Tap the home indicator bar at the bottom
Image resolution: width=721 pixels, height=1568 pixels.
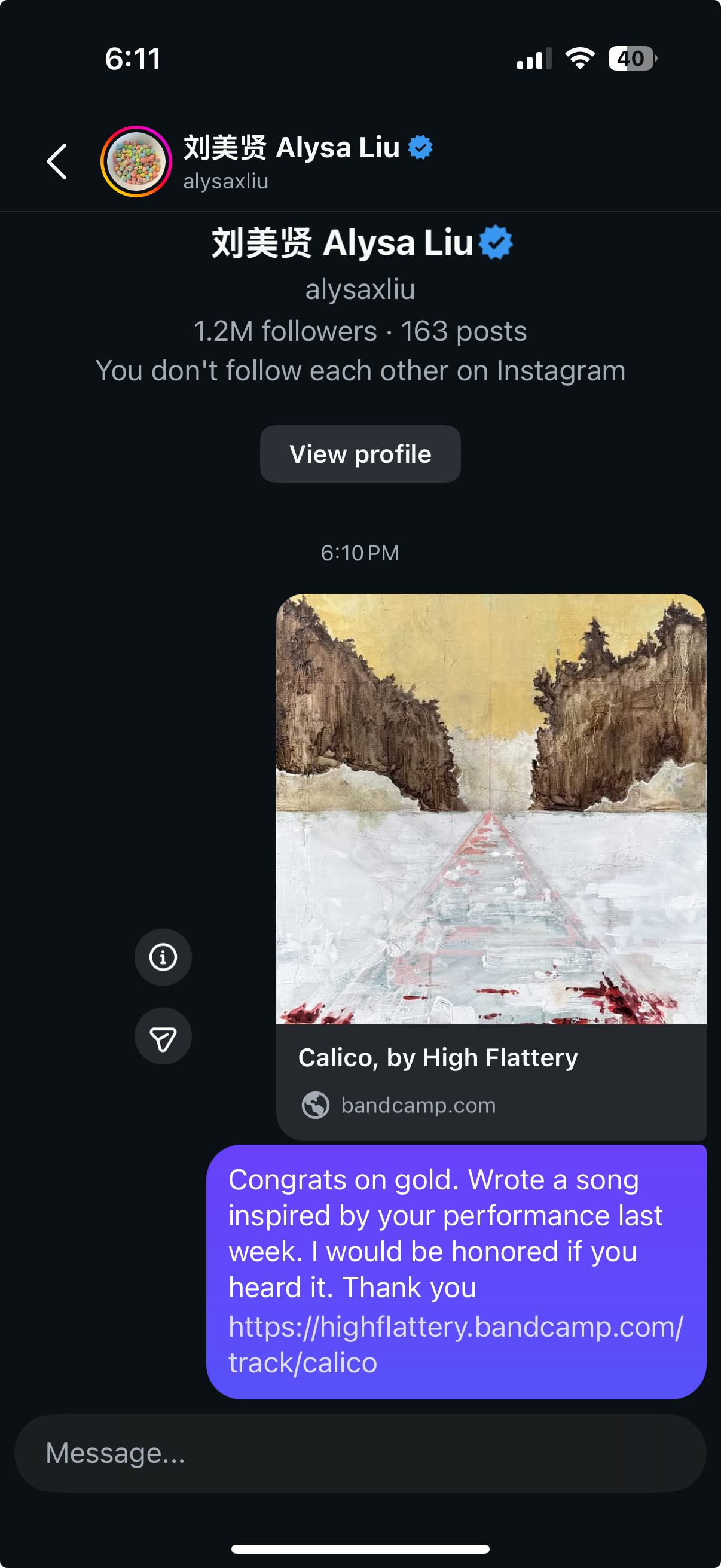pyautogui.click(x=360, y=1548)
